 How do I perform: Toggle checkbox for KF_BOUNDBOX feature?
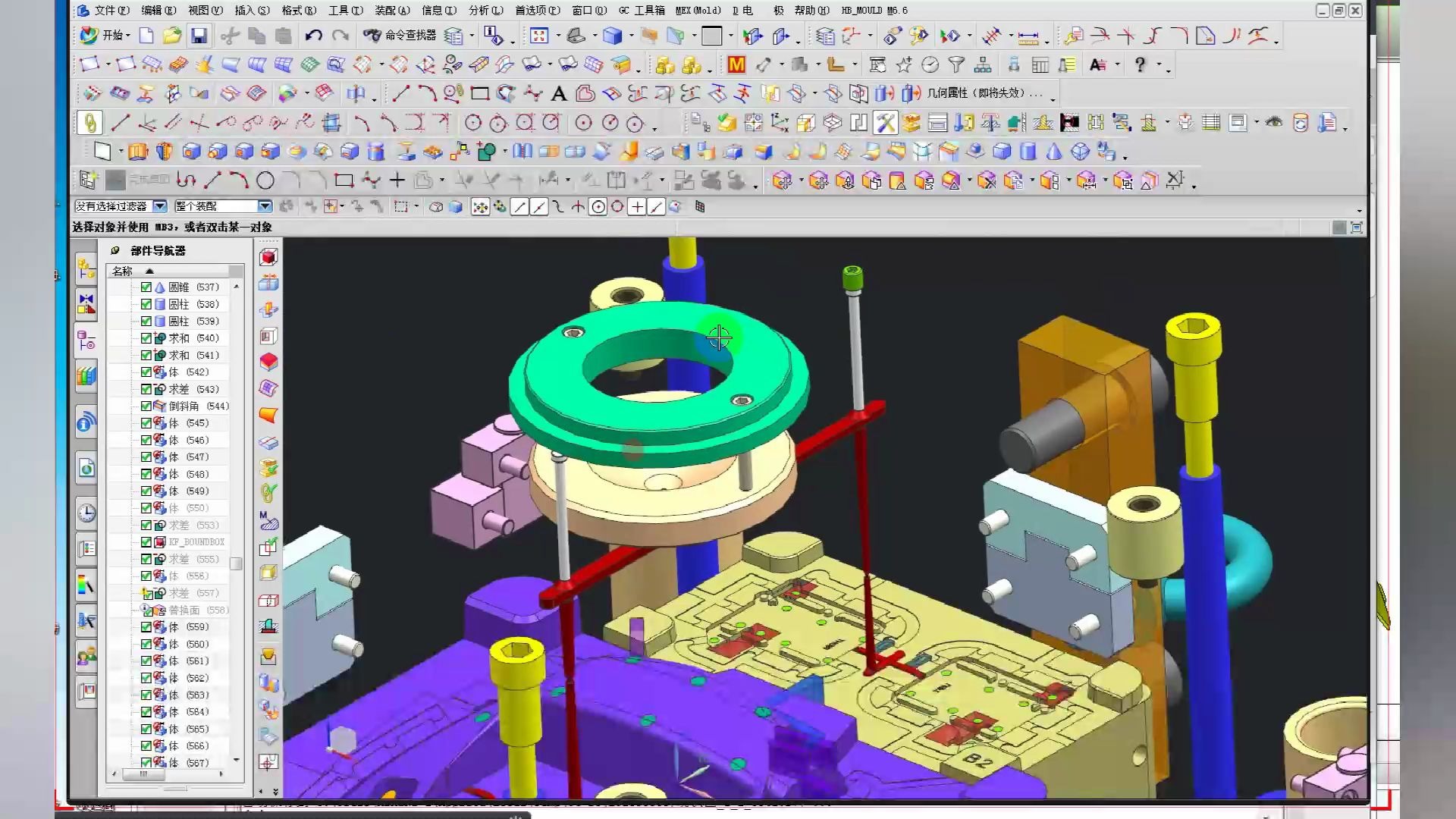[146, 542]
